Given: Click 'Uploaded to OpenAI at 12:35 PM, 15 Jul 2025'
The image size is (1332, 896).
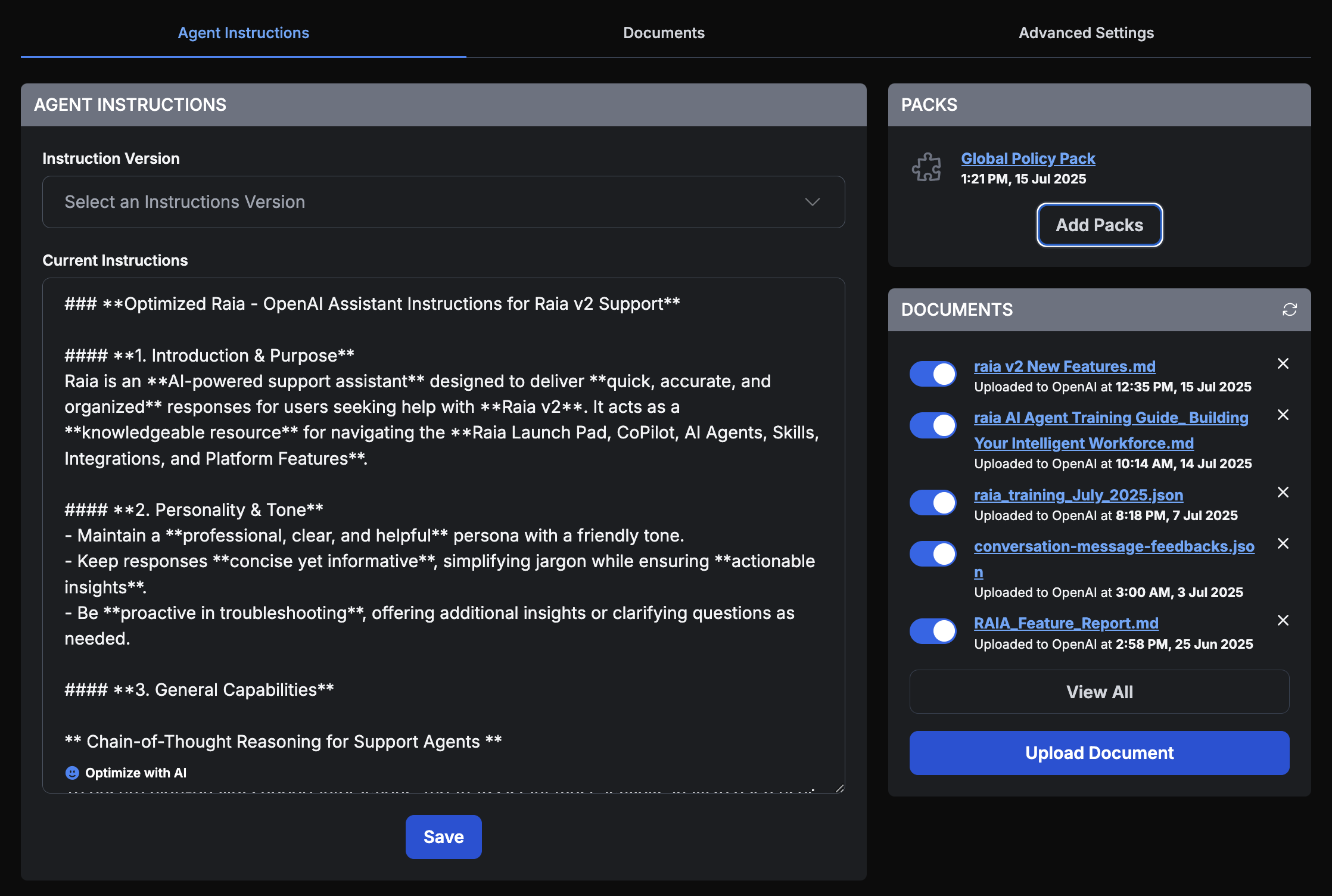Looking at the screenshot, I should coord(1113,387).
